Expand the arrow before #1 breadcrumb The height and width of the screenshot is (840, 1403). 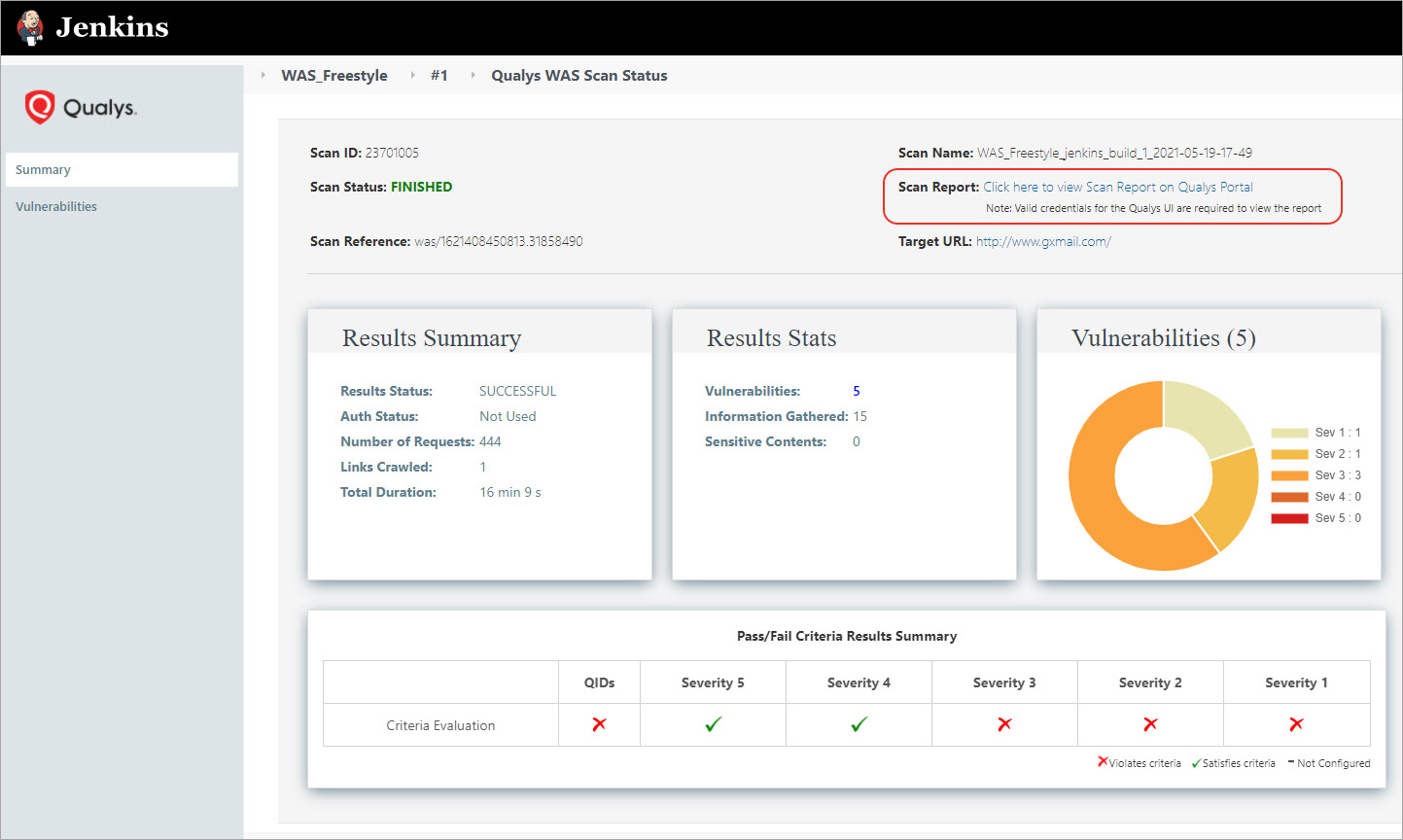coord(412,75)
